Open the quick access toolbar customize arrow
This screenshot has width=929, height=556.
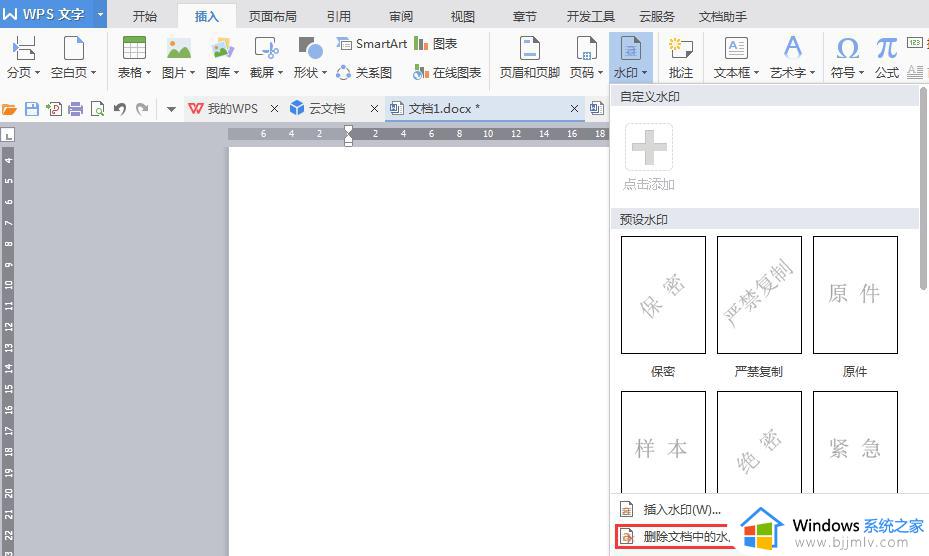coord(171,109)
